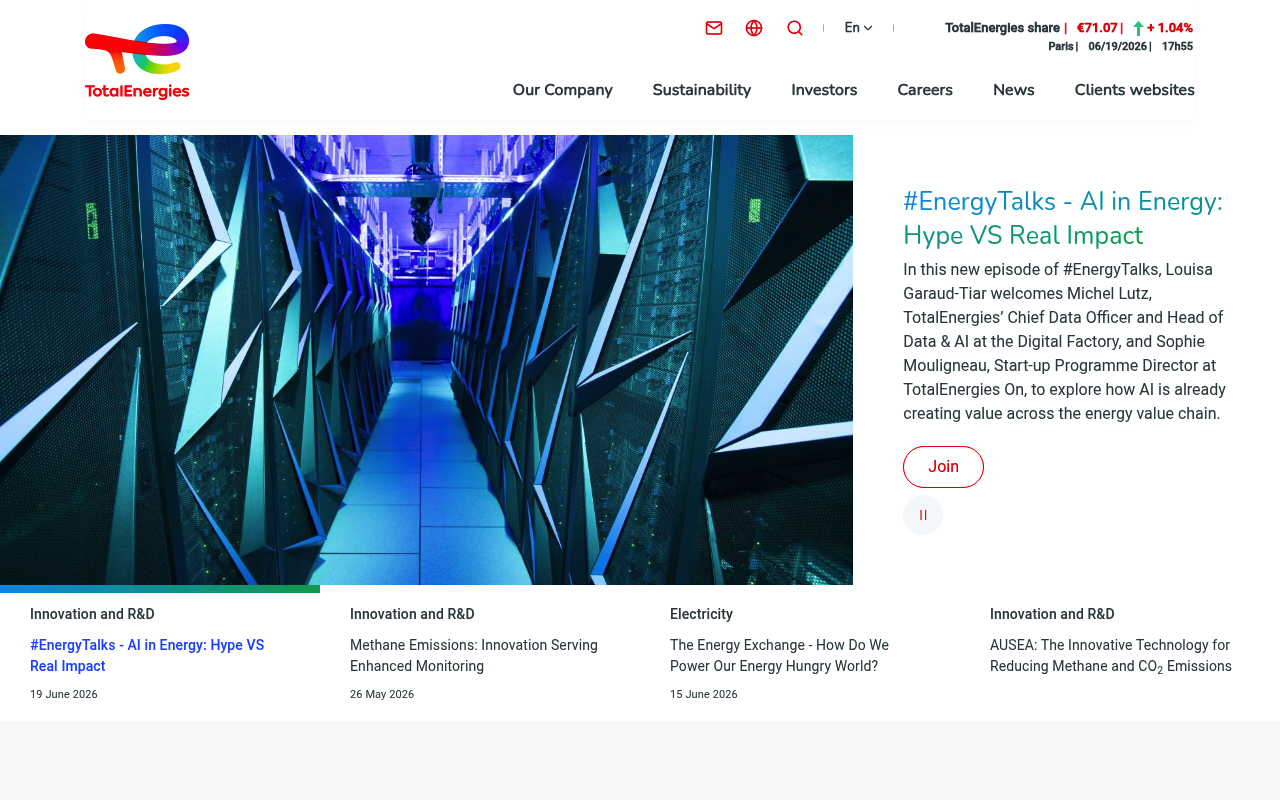Viewport: 1280px width, 800px height.
Task: Pause the carousel autoplay
Action: click(x=923, y=515)
